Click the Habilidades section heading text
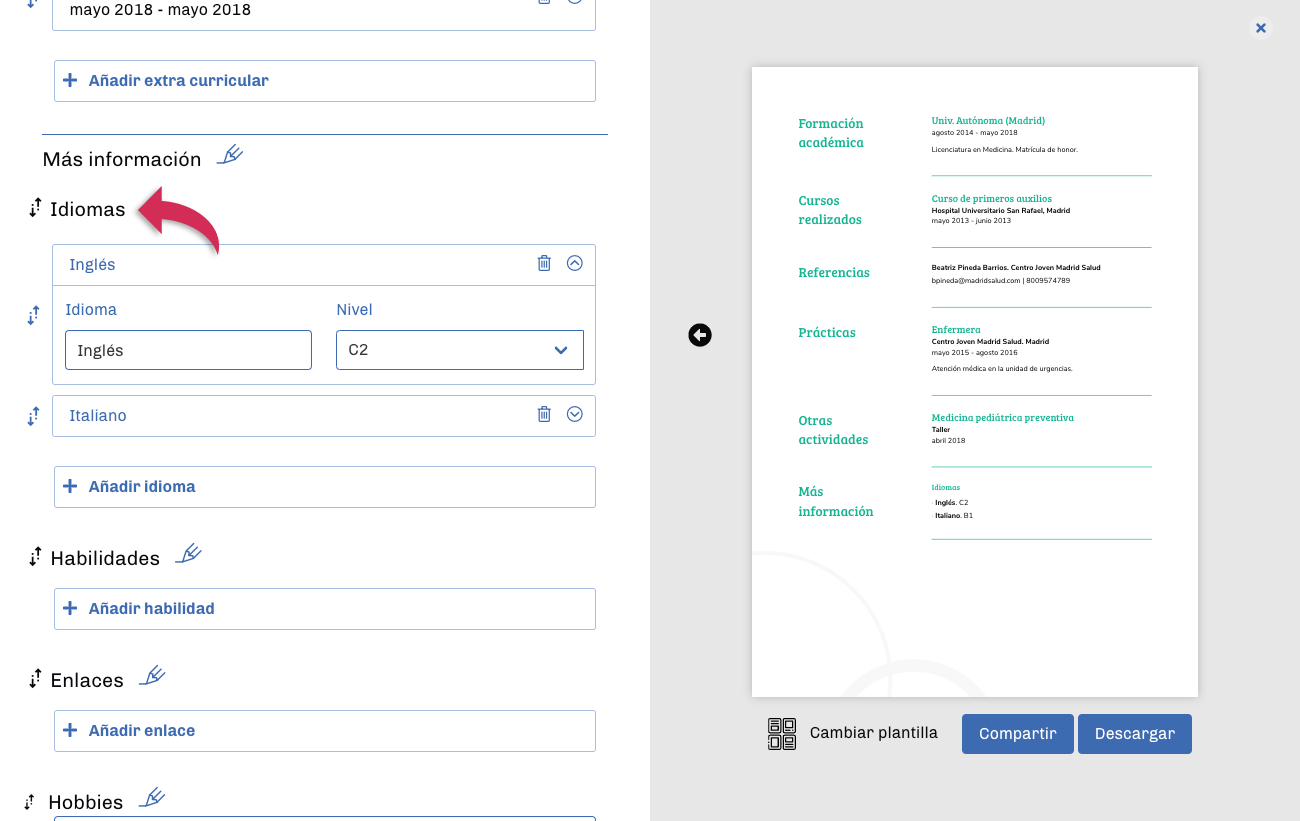The height and width of the screenshot is (821, 1300). pos(105,558)
